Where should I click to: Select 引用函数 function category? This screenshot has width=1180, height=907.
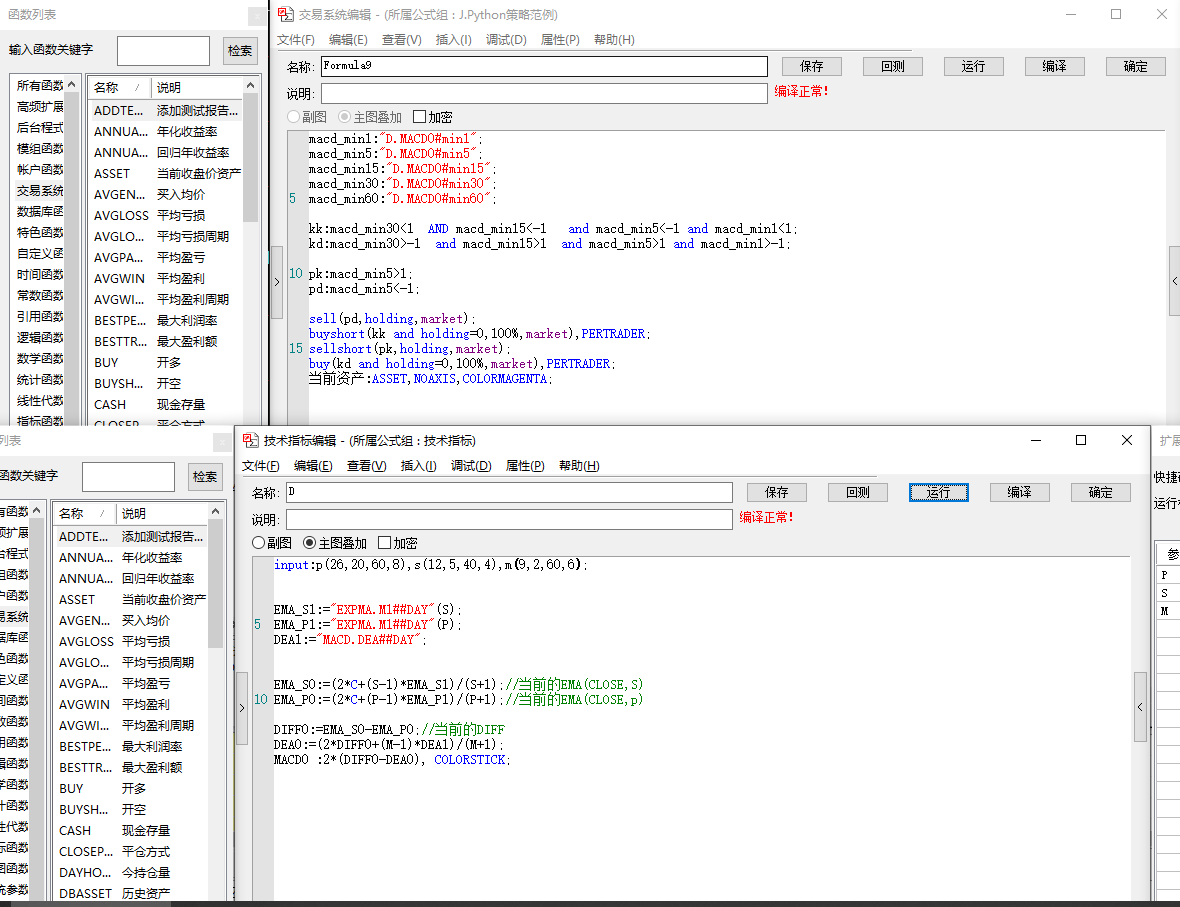pos(40,317)
